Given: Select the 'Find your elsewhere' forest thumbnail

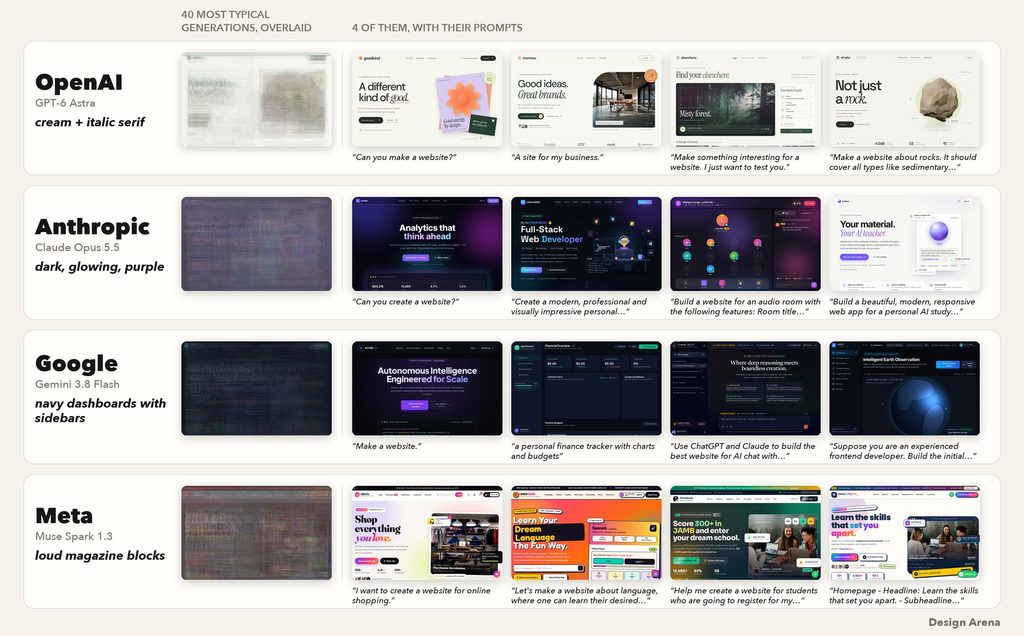Looking at the screenshot, I should tap(745, 100).
